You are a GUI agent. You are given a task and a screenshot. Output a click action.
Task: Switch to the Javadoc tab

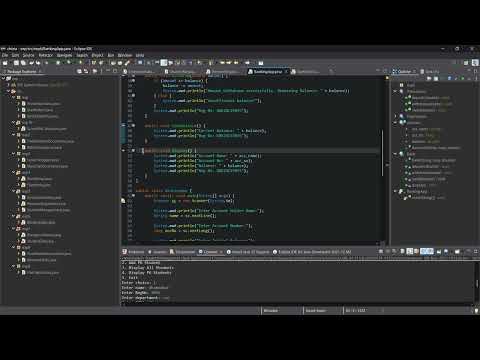click(x=157, y=252)
